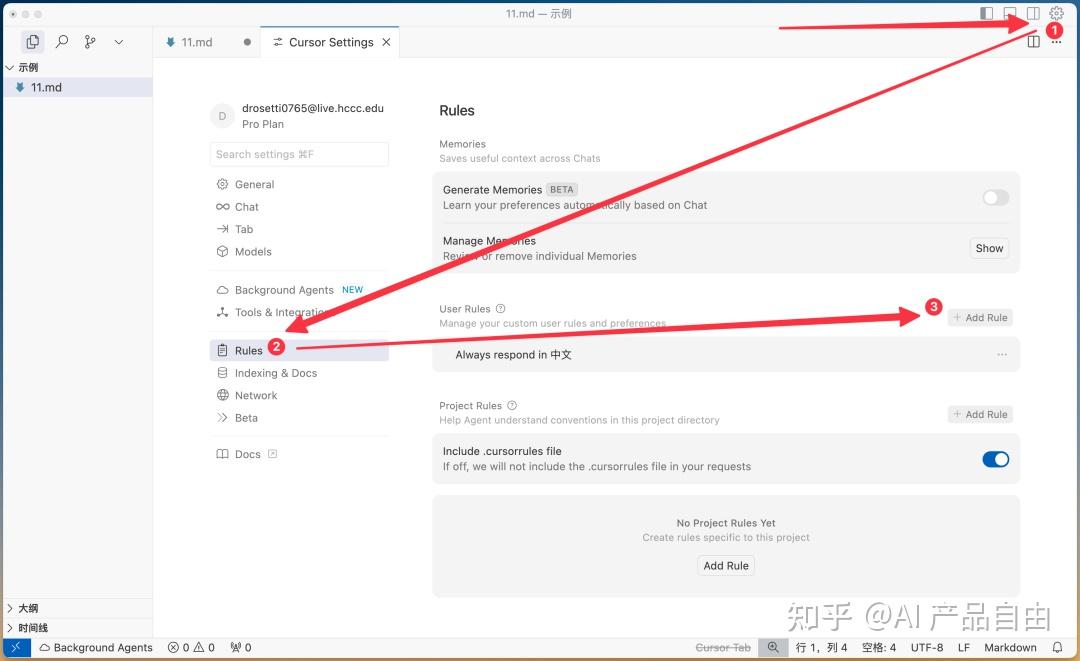This screenshot has height=661, width=1080.
Task: Click the User Rules help icon
Action: click(x=501, y=308)
